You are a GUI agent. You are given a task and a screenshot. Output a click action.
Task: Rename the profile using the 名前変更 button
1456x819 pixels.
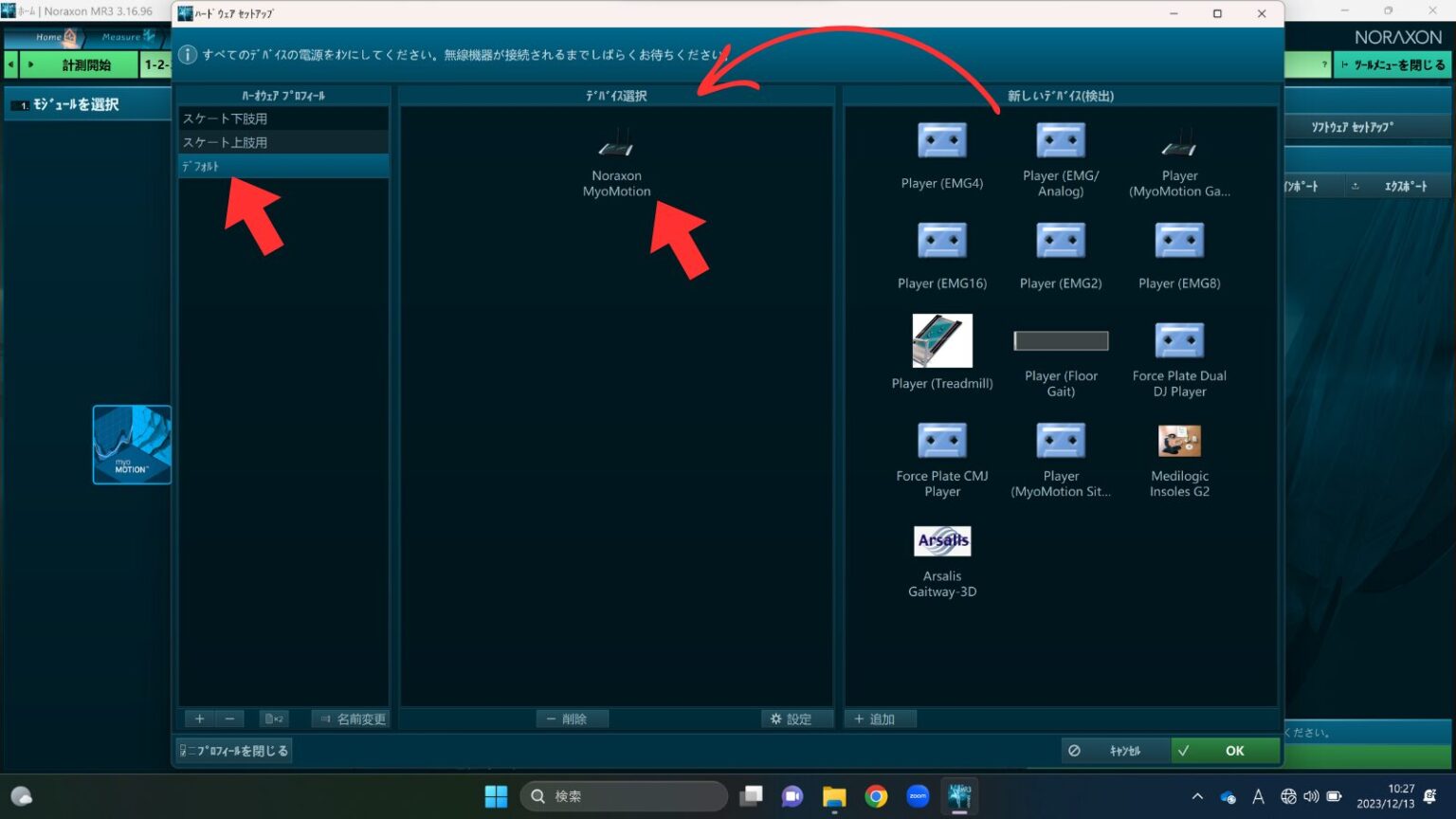[351, 719]
